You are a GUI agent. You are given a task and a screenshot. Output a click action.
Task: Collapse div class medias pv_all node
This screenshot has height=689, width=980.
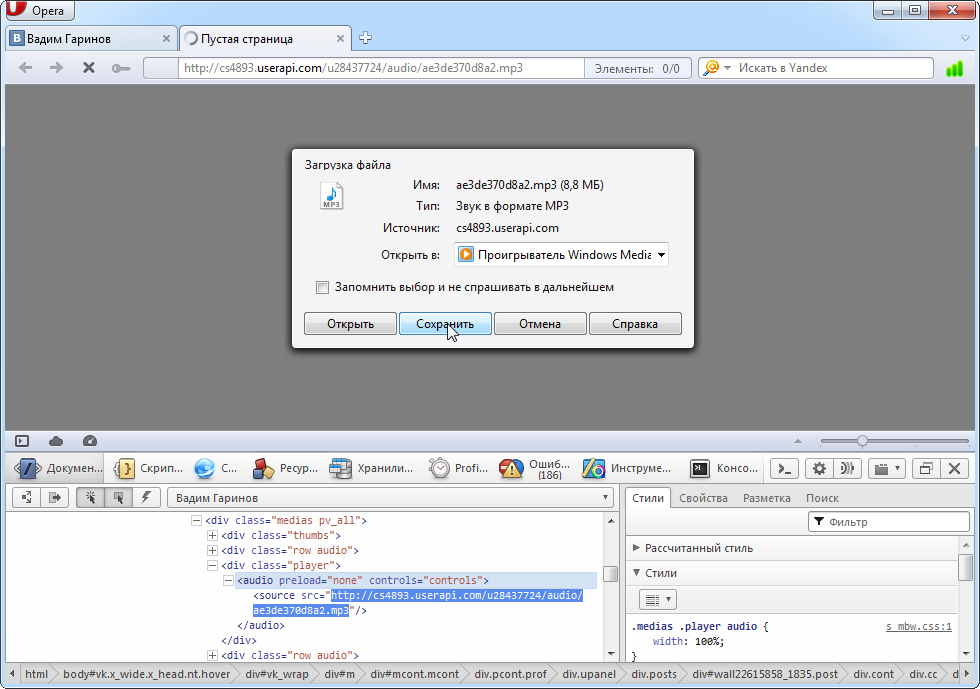196,520
